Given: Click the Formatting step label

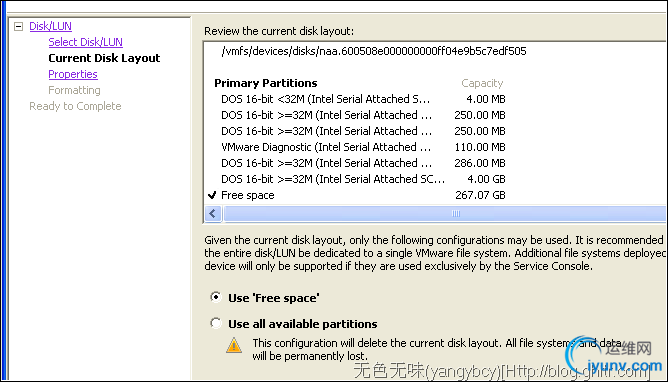Looking at the screenshot, I should (74, 90).
